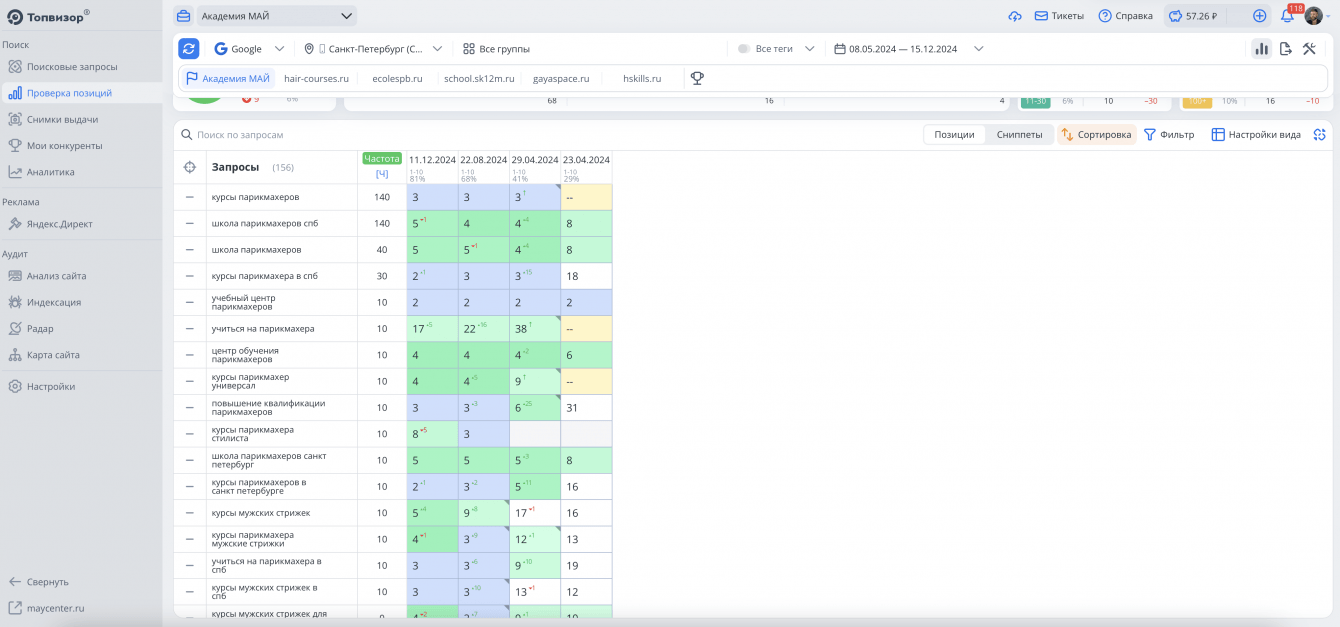
Task: Expand the Google search engine dropdown
Action: click(249, 48)
